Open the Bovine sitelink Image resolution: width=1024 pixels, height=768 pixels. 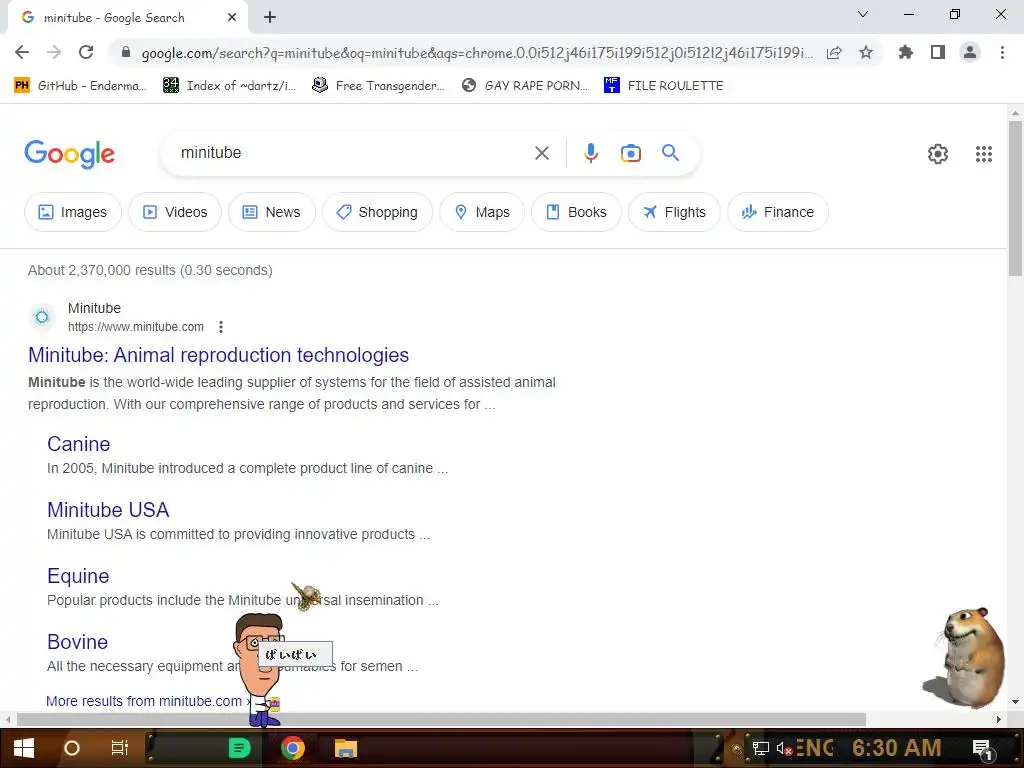point(77,642)
